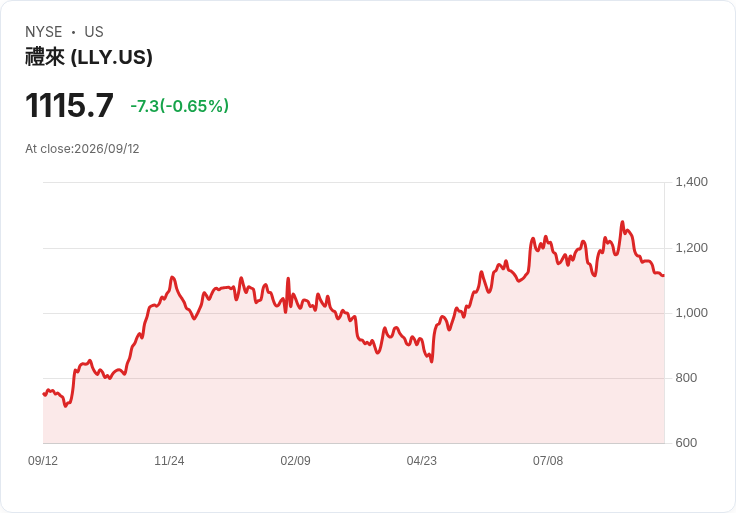Click the chart line's rightmost end point

pos(663,276)
